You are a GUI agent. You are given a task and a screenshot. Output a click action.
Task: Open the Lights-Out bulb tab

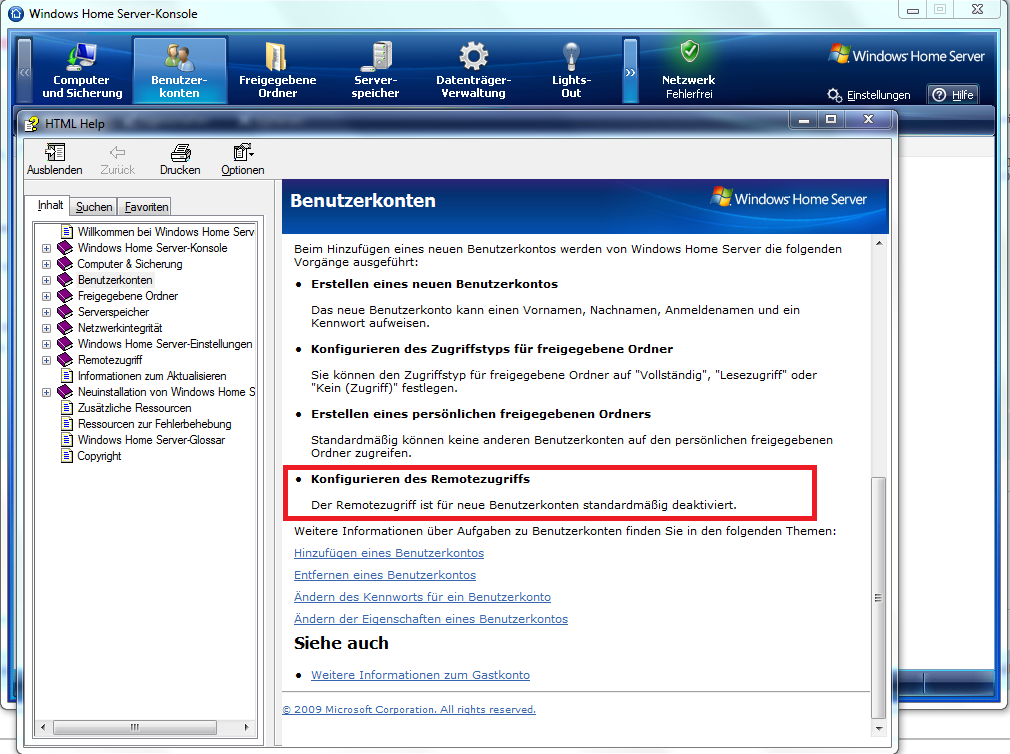click(571, 70)
